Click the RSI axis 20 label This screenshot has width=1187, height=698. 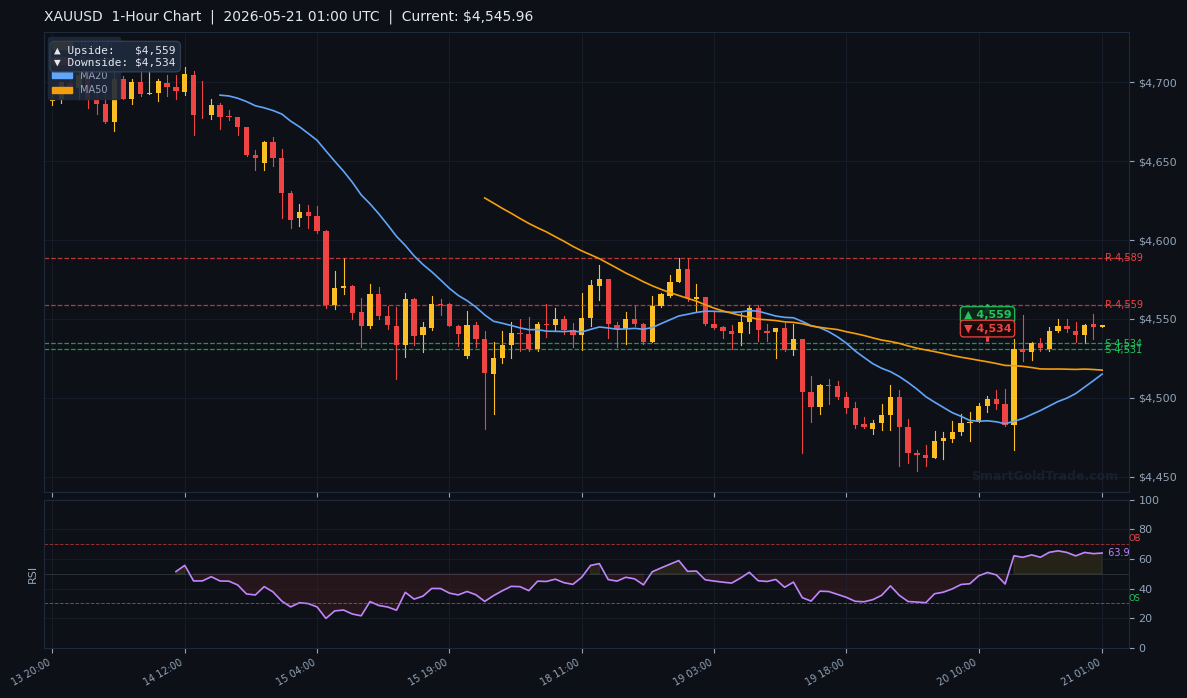(x=1145, y=619)
